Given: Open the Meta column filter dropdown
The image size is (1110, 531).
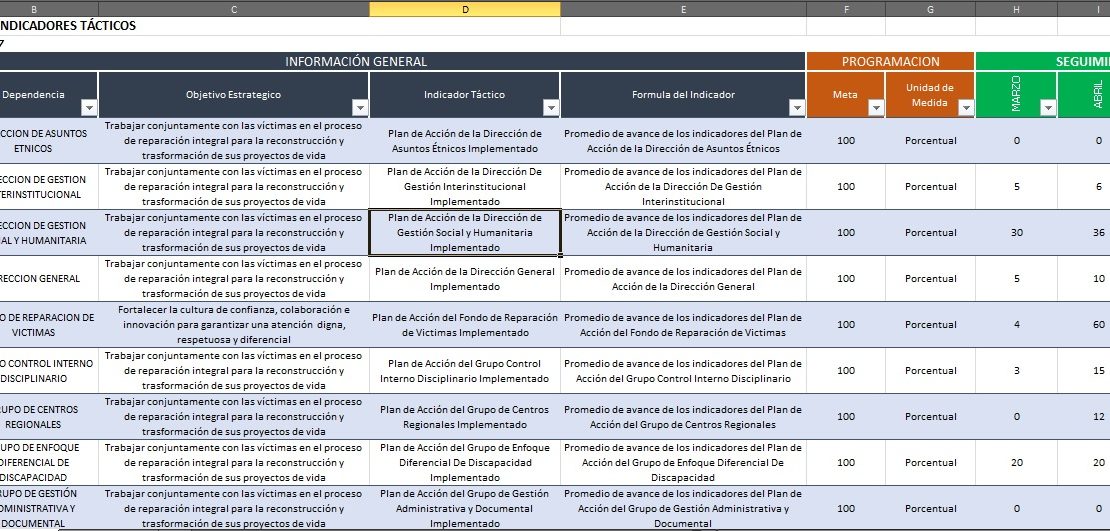Looking at the screenshot, I should (876, 108).
